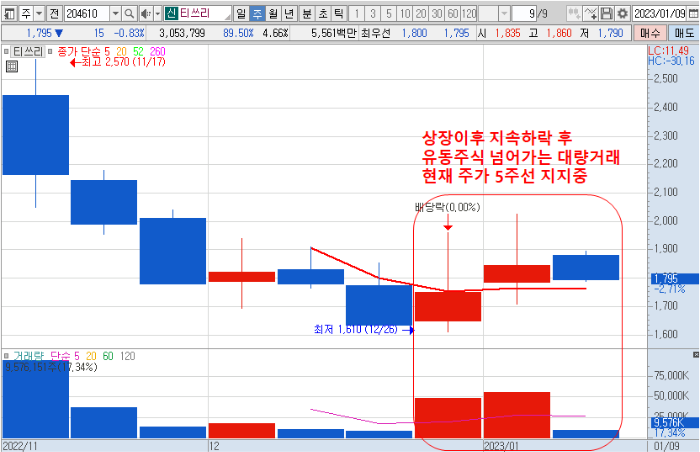Click the open price 1,835 value
Image resolution: width=700 pixels, height=452 pixels.
[x=508, y=33]
